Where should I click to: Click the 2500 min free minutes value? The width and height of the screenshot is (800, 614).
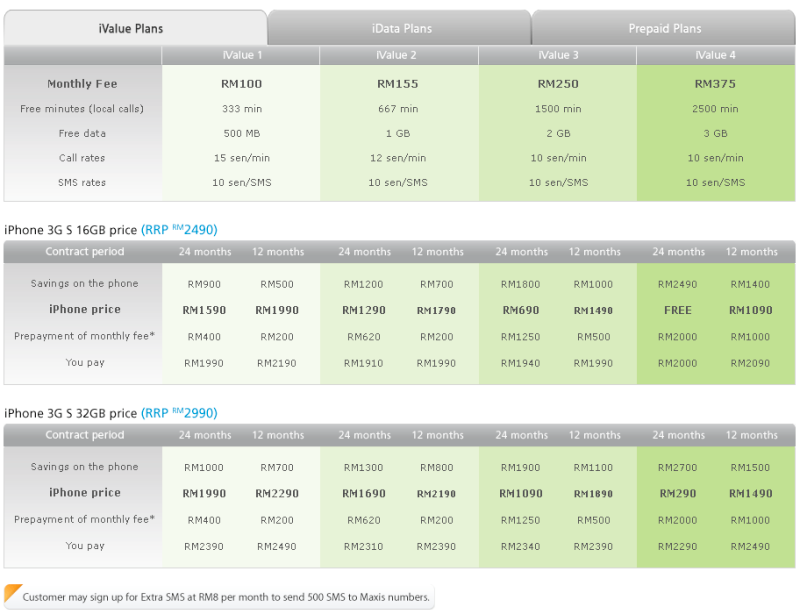[x=715, y=109]
